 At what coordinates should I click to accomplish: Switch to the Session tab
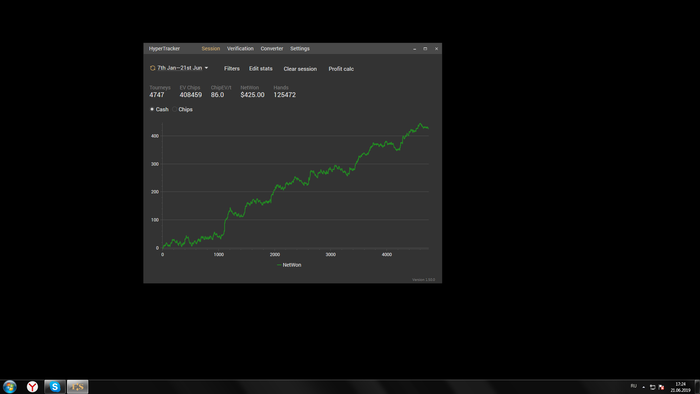pos(211,49)
